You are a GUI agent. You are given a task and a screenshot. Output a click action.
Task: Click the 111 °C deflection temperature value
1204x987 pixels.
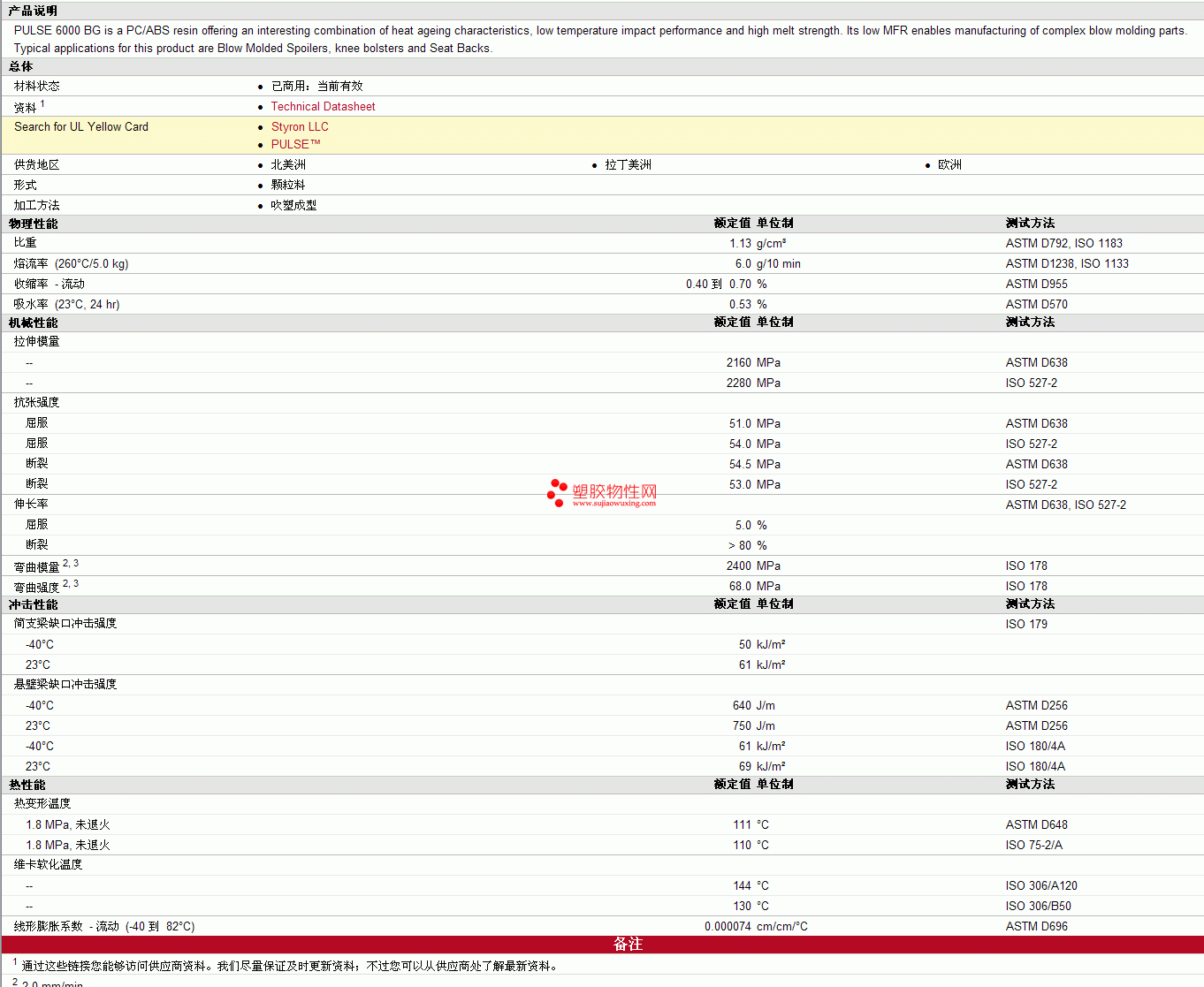click(751, 824)
